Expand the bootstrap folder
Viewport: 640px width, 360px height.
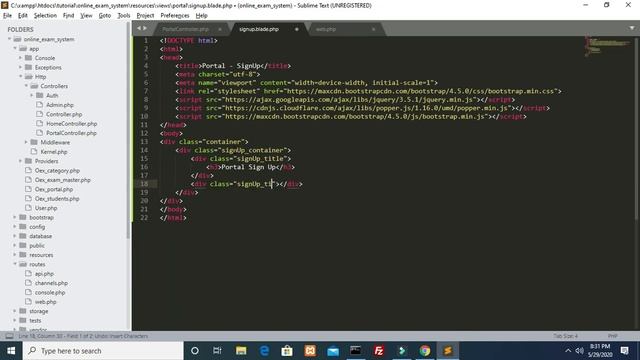15,218
